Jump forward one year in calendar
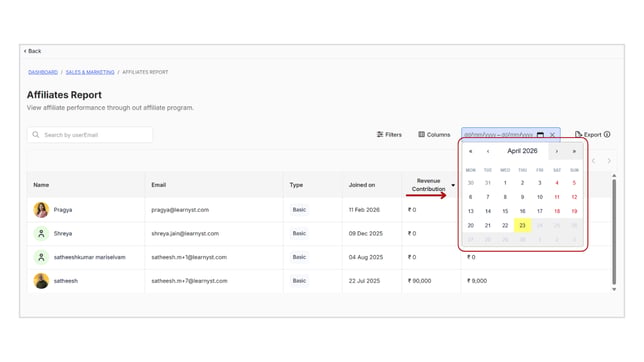644x362 pixels. [x=574, y=151]
